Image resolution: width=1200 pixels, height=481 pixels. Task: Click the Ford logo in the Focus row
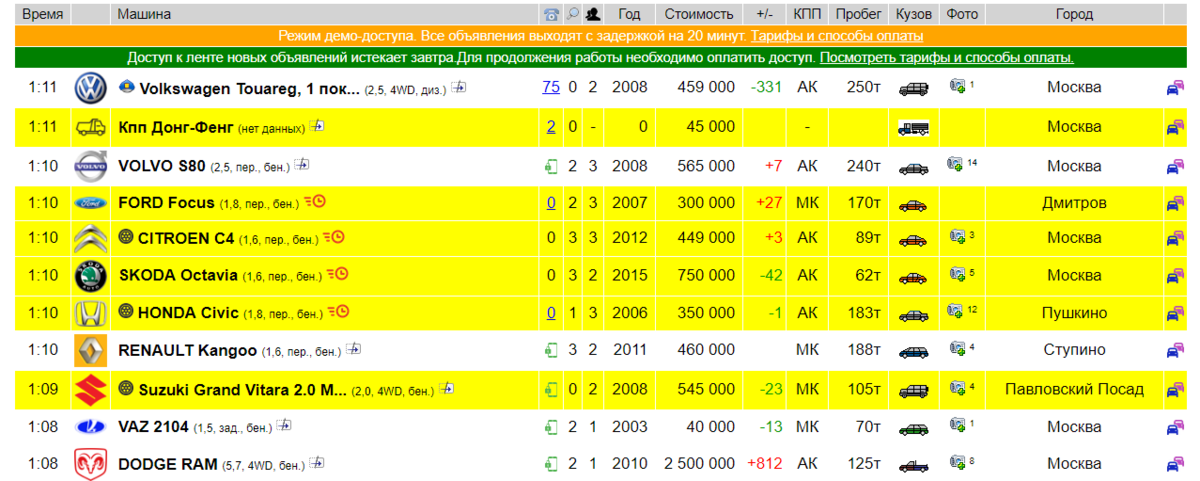[90, 203]
